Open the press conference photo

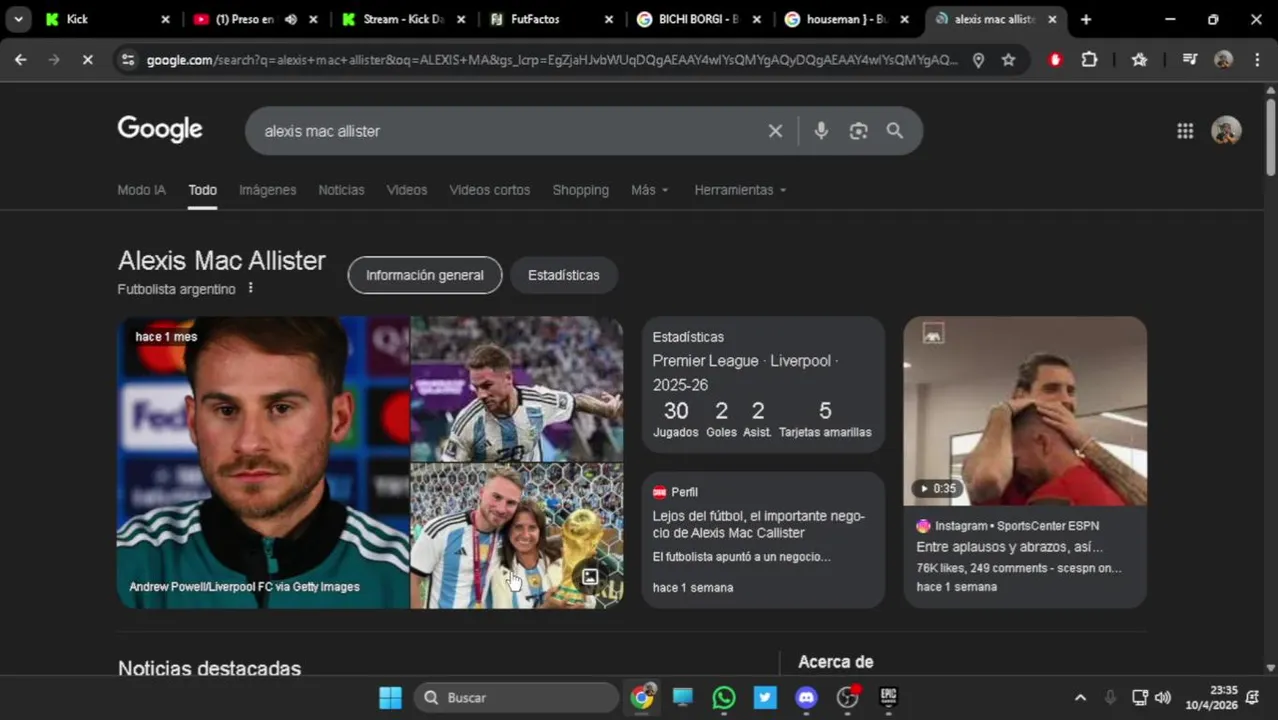coord(263,462)
